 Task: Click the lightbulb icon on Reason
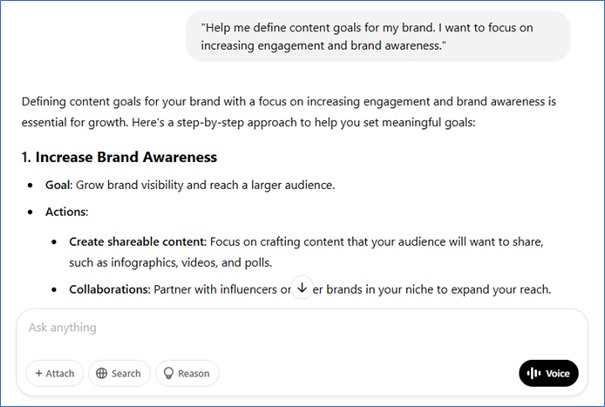coord(168,373)
